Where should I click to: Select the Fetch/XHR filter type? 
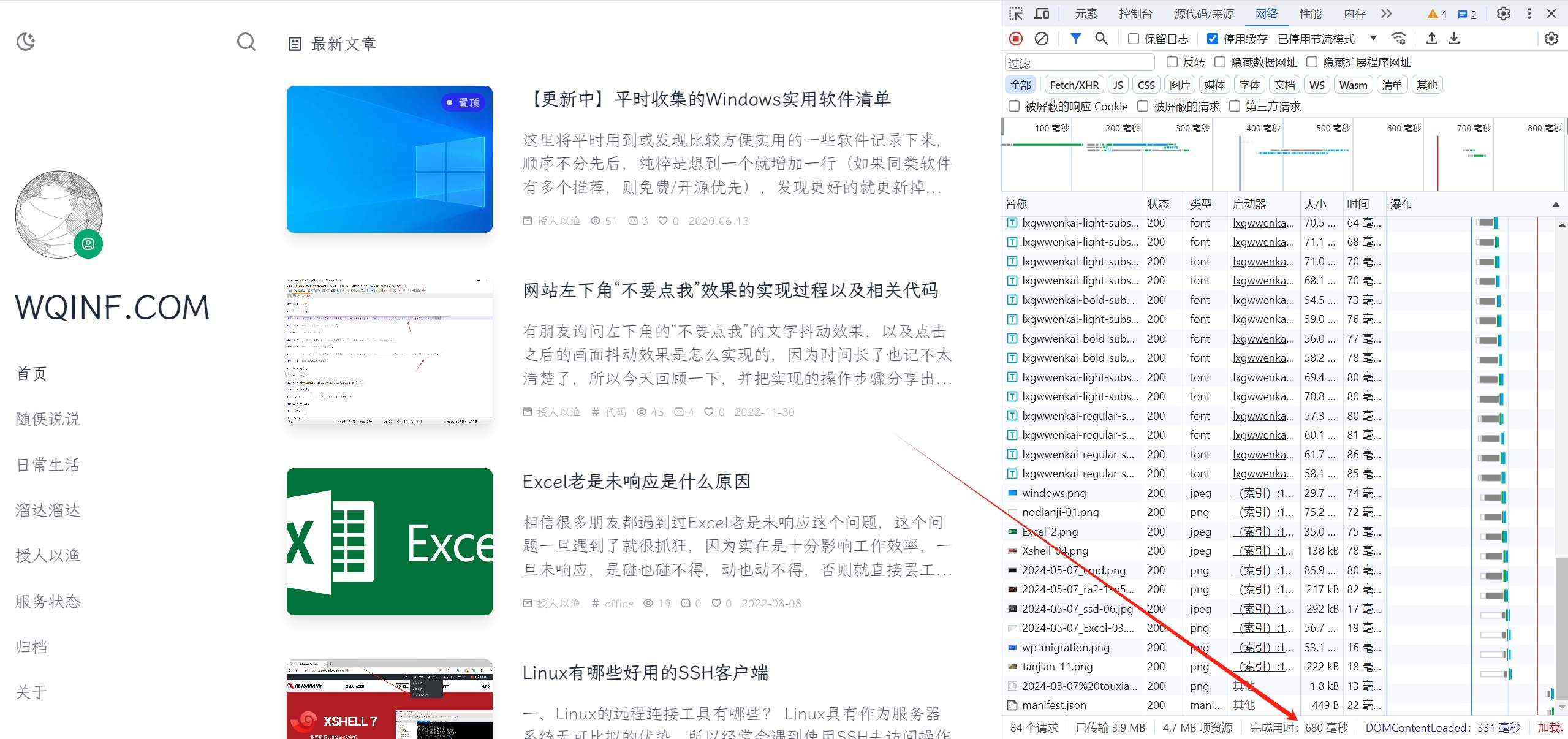point(1074,85)
